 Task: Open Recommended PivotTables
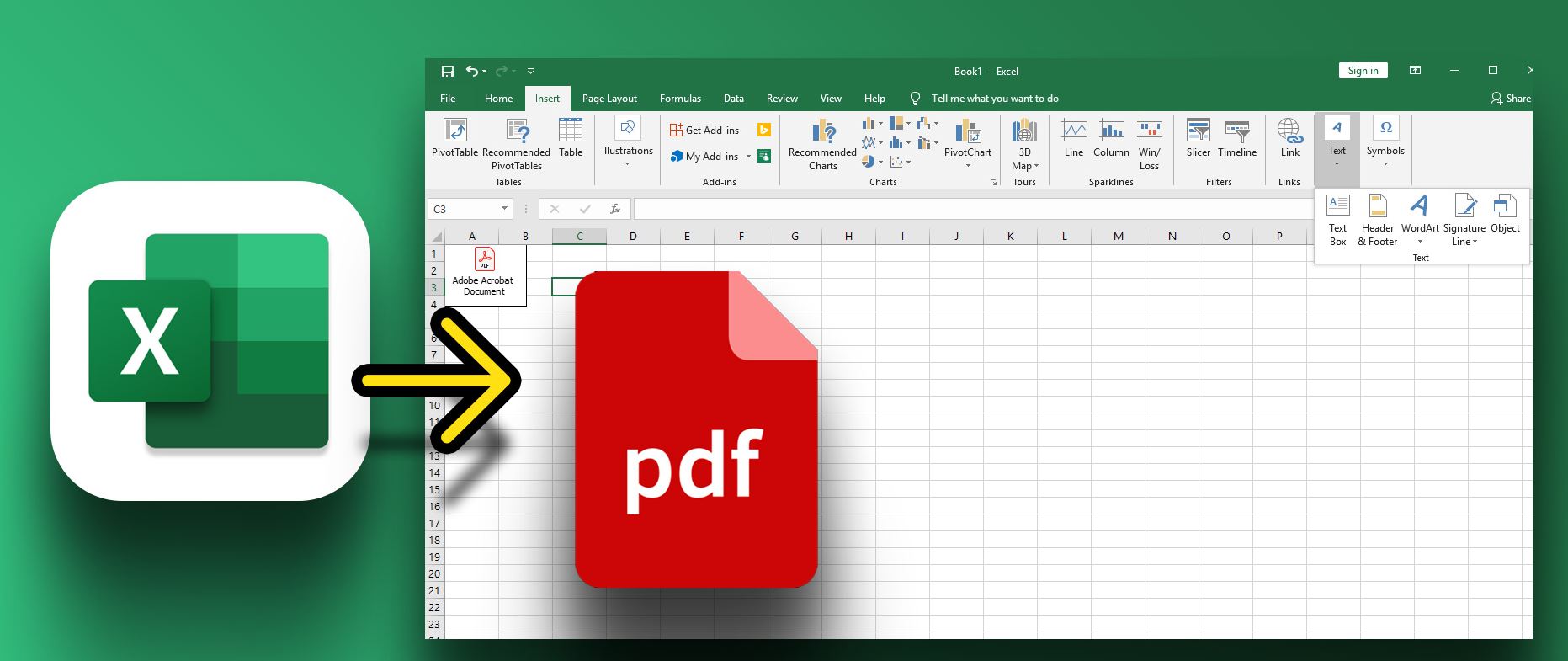click(x=516, y=144)
